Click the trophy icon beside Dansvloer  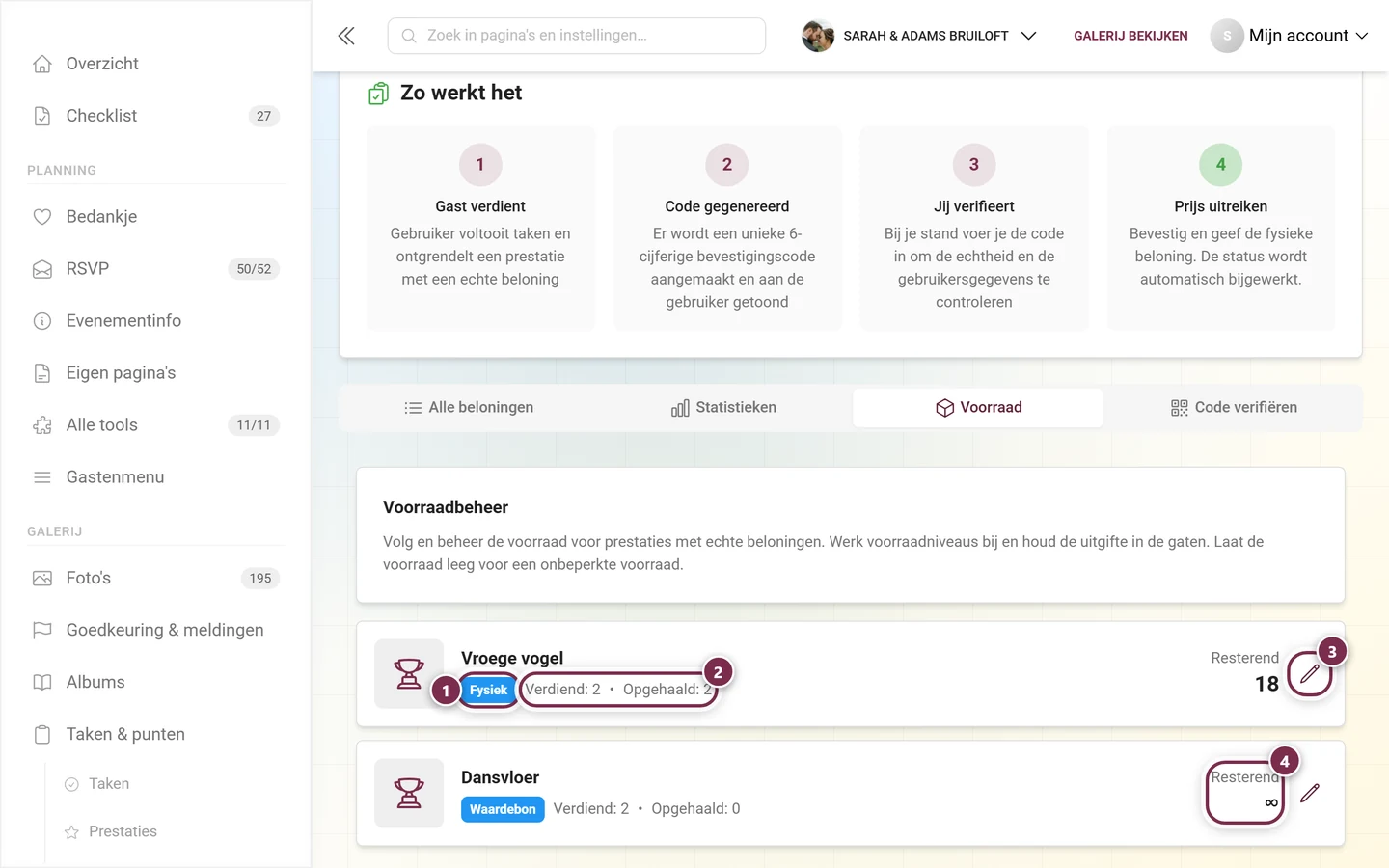[409, 793]
